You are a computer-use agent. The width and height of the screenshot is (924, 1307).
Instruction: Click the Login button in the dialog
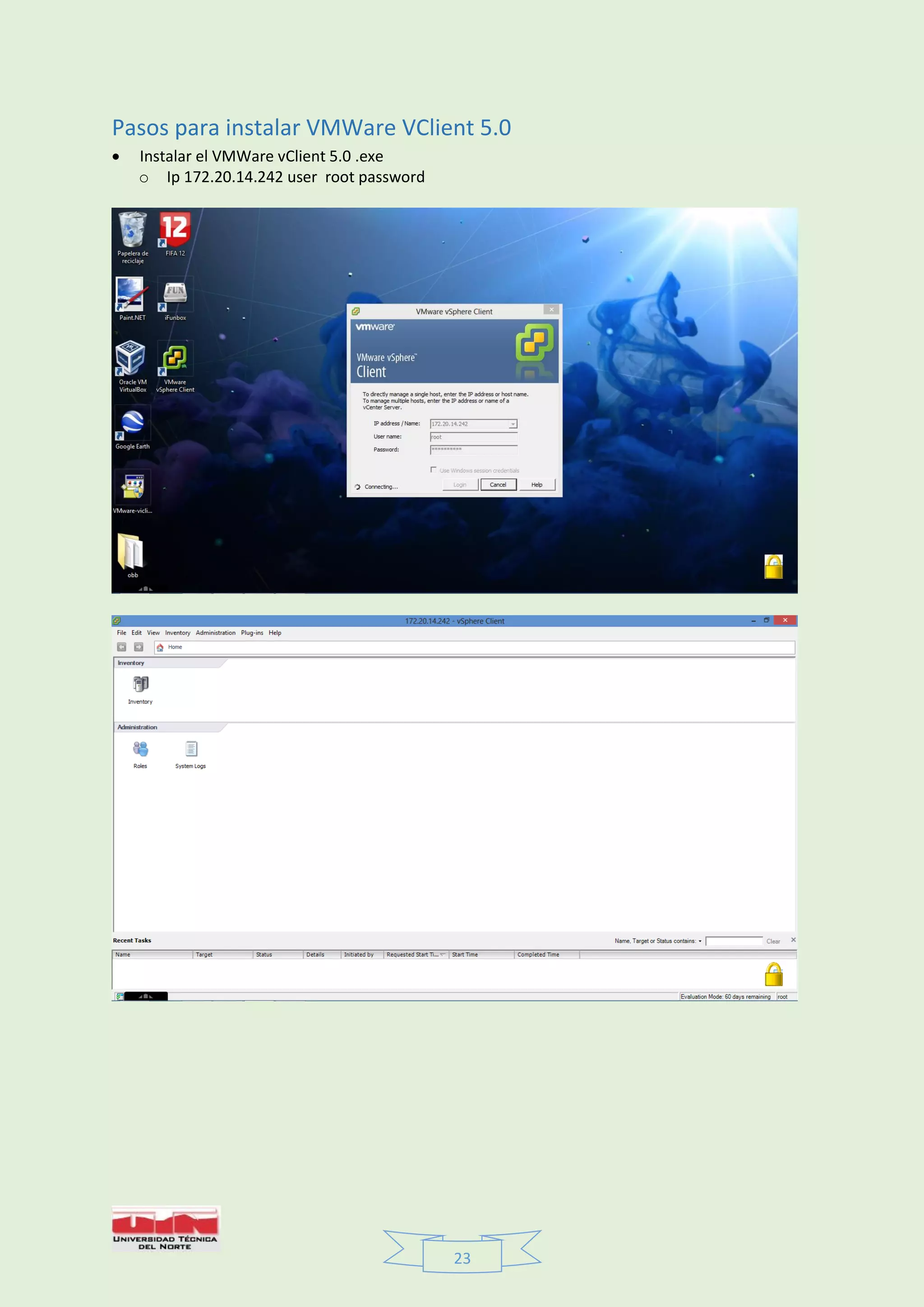[460, 484]
